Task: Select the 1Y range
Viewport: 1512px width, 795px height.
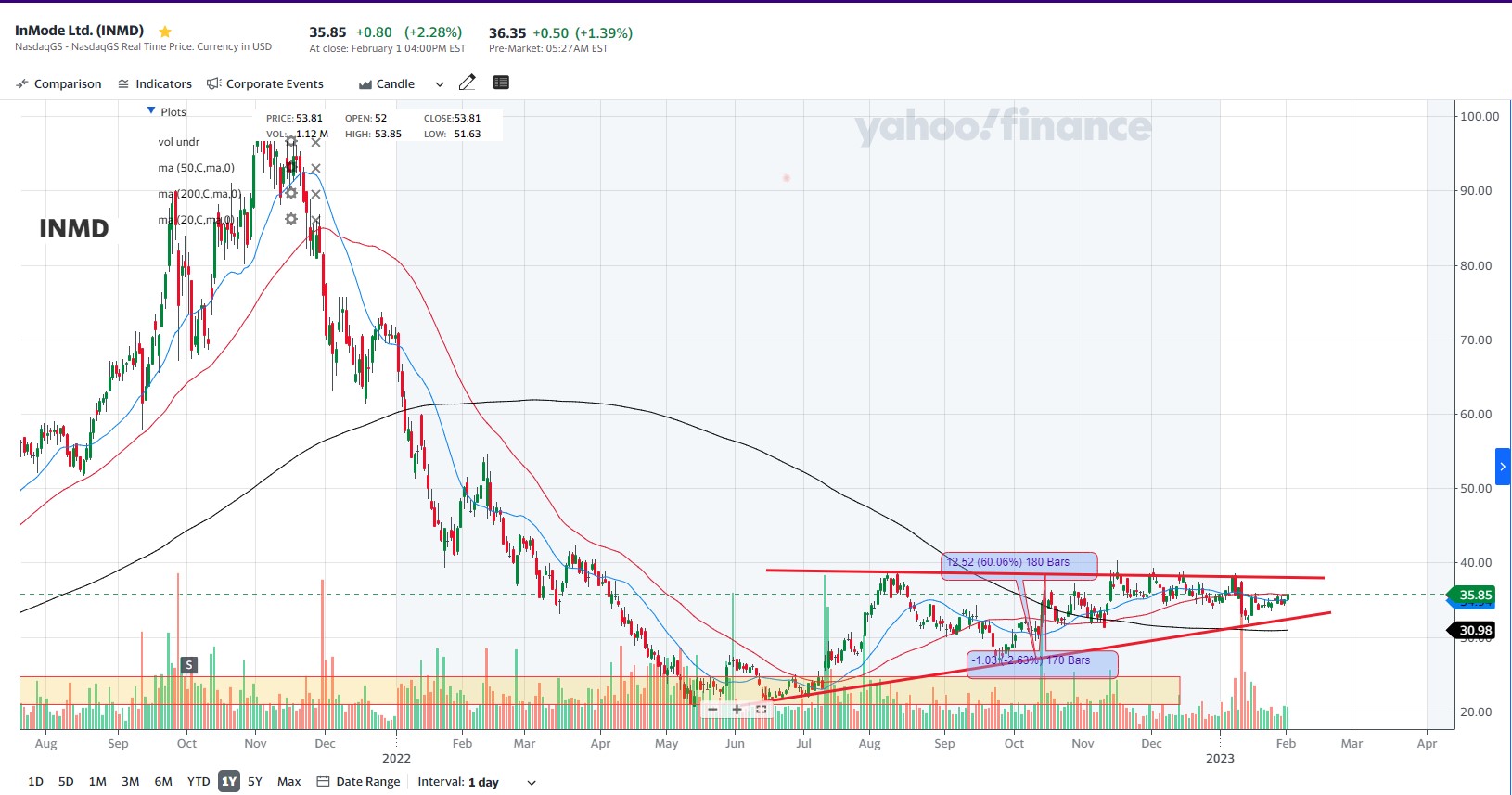Action: point(229,782)
